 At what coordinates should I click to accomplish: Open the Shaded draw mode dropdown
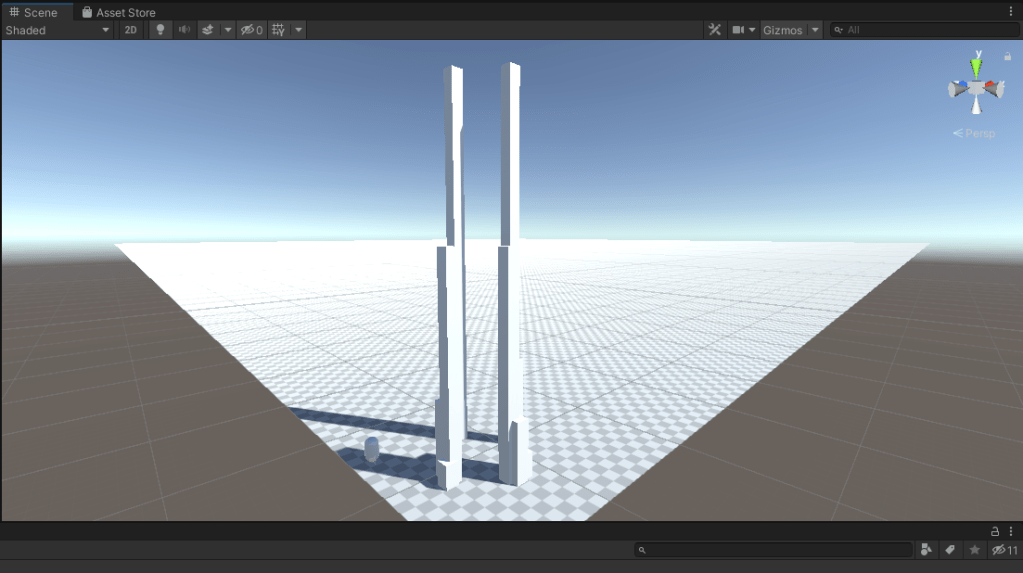tap(58, 30)
